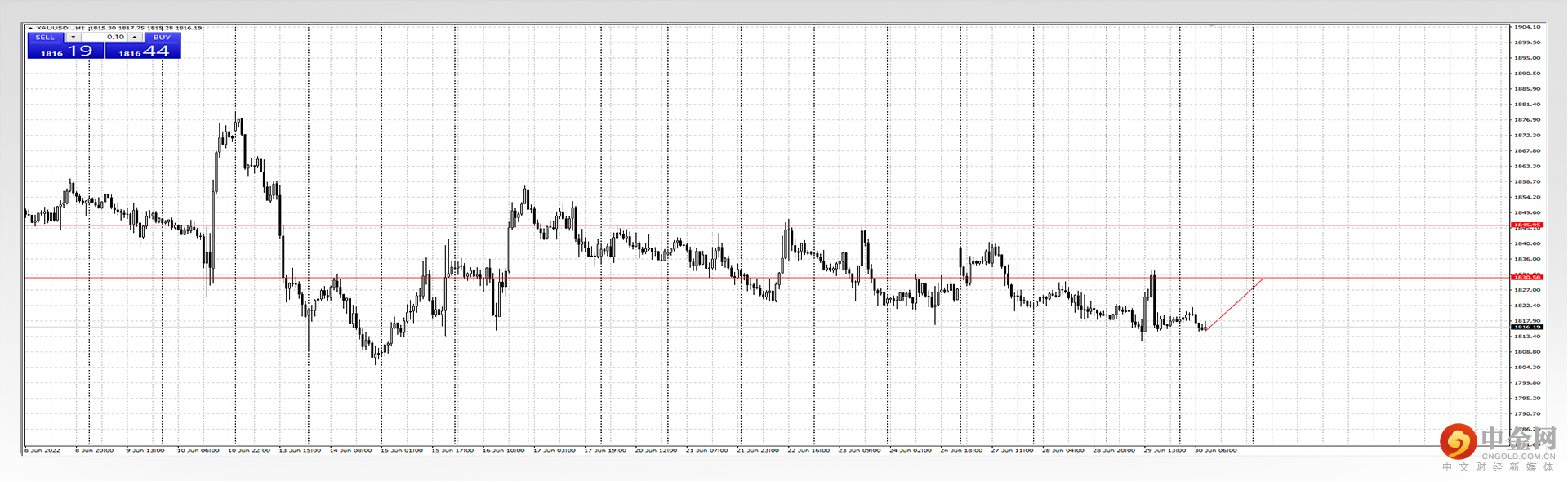Decrease lot size with down arrow
Screen dimensions: 1568x482
coord(73,38)
